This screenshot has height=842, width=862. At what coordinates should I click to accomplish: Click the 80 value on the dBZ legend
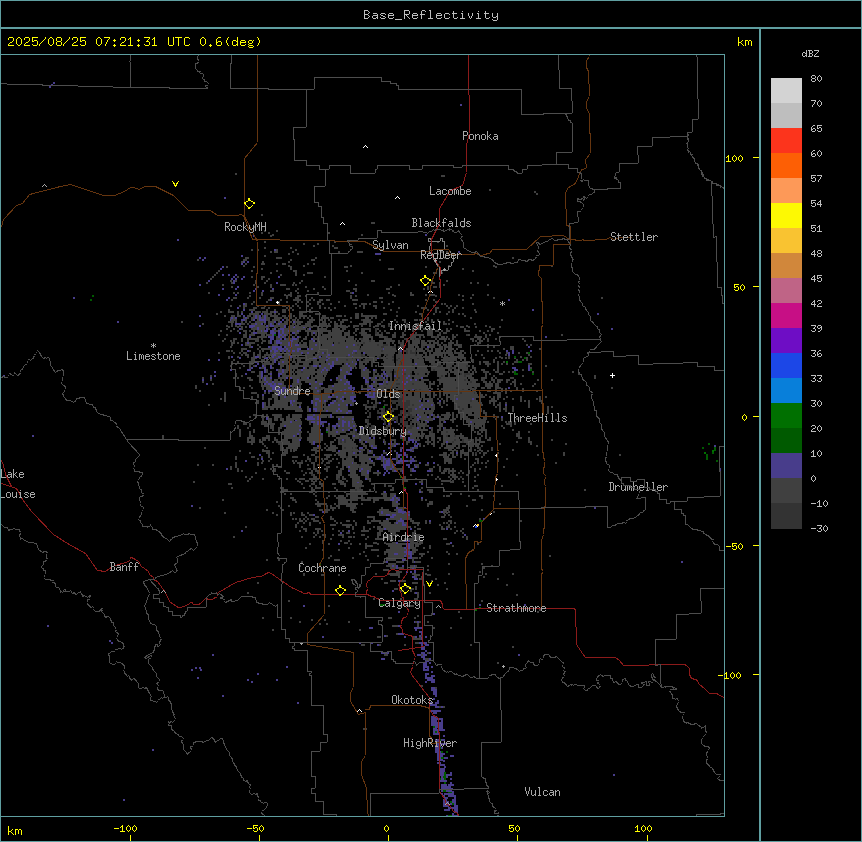click(x=816, y=79)
